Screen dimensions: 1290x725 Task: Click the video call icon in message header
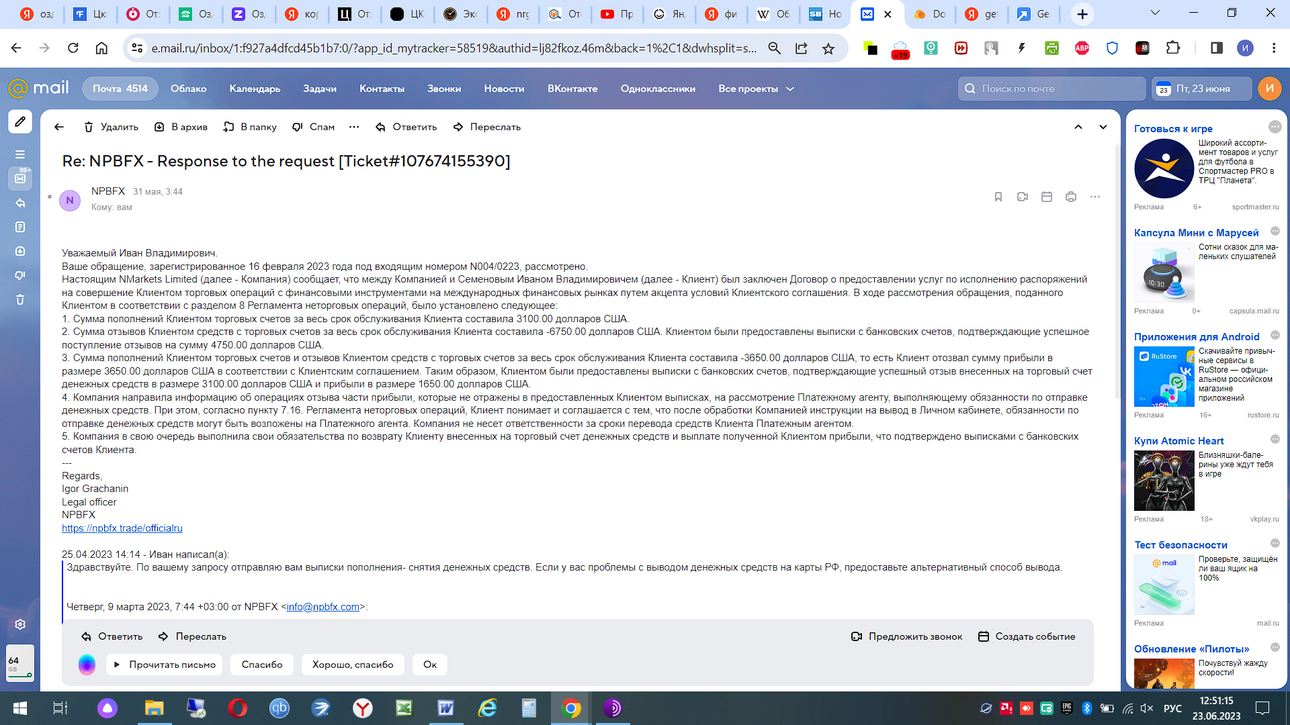1022,197
